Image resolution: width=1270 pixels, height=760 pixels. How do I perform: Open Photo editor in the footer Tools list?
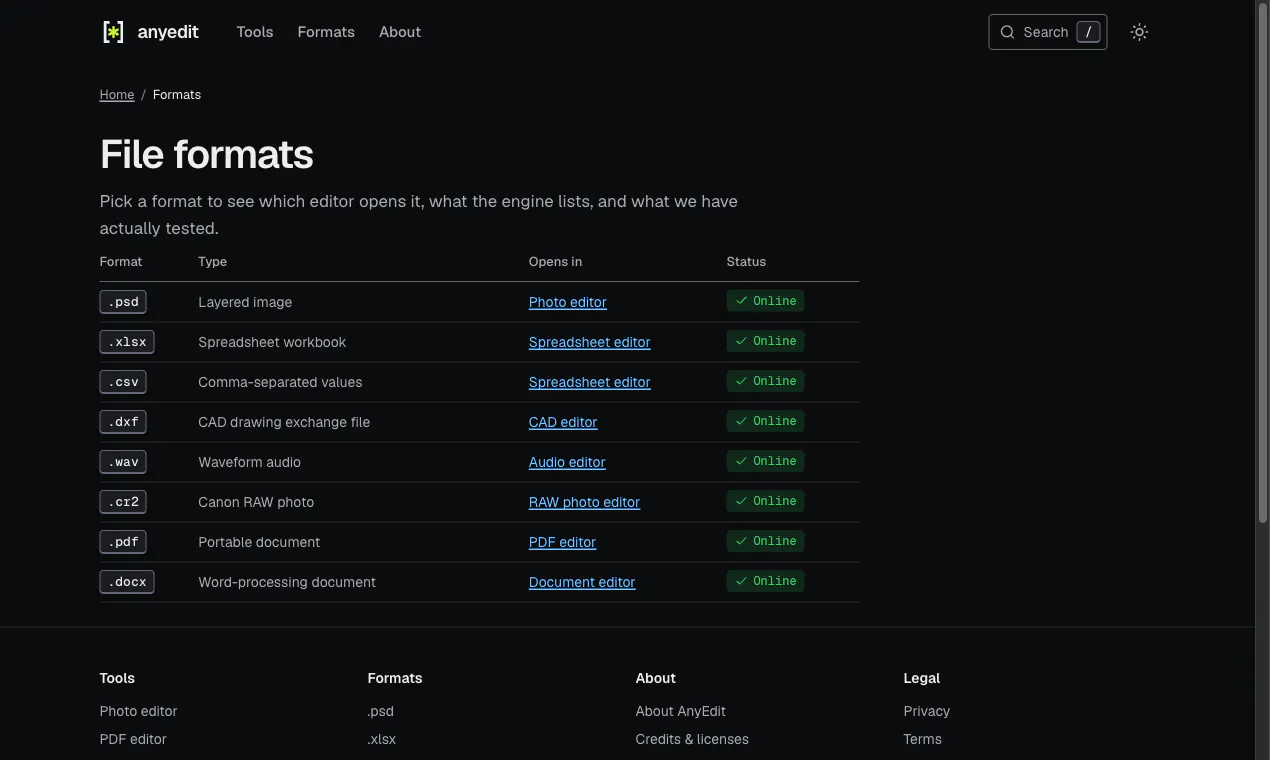[x=138, y=711]
